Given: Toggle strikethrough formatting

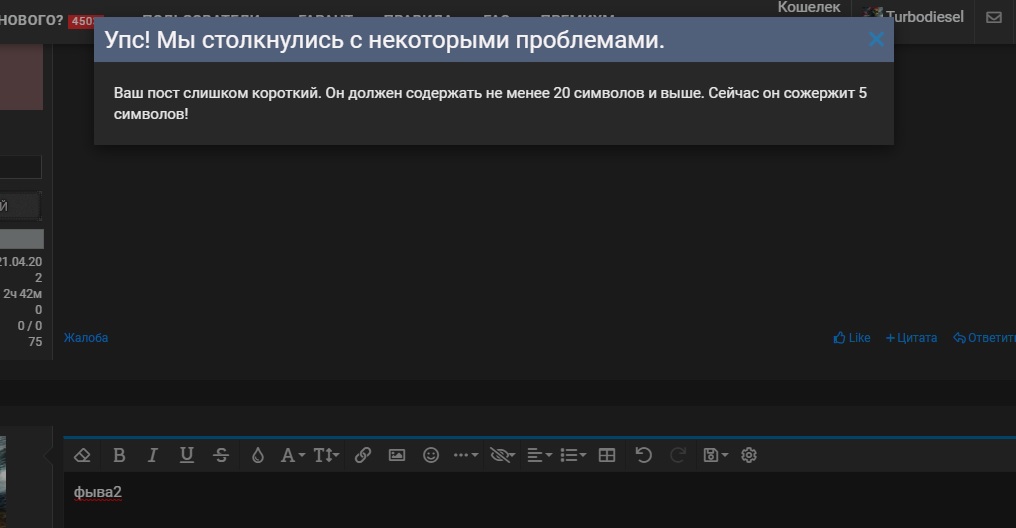Looking at the screenshot, I should pyautogui.click(x=221, y=455).
